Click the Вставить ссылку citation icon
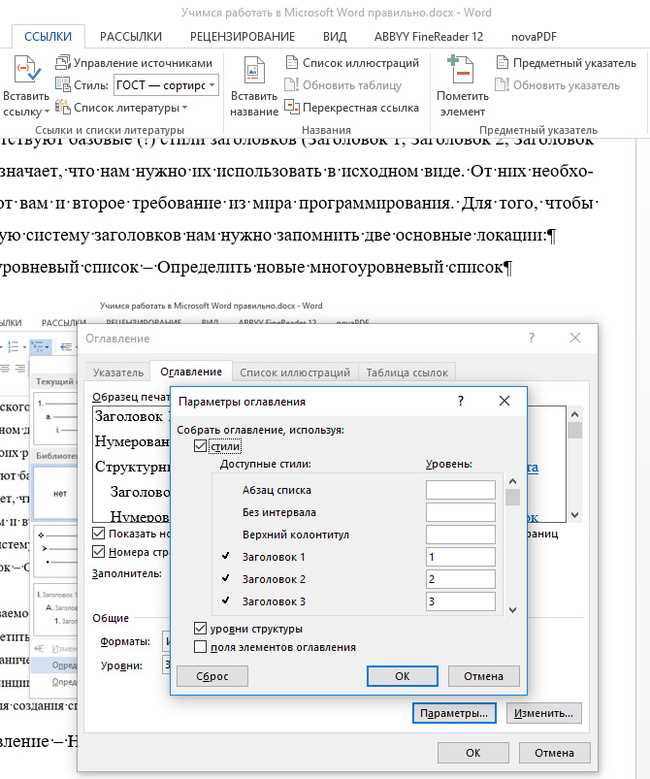Image resolution: width=650 pixels, height=779 pixels. tap(25, 71)
